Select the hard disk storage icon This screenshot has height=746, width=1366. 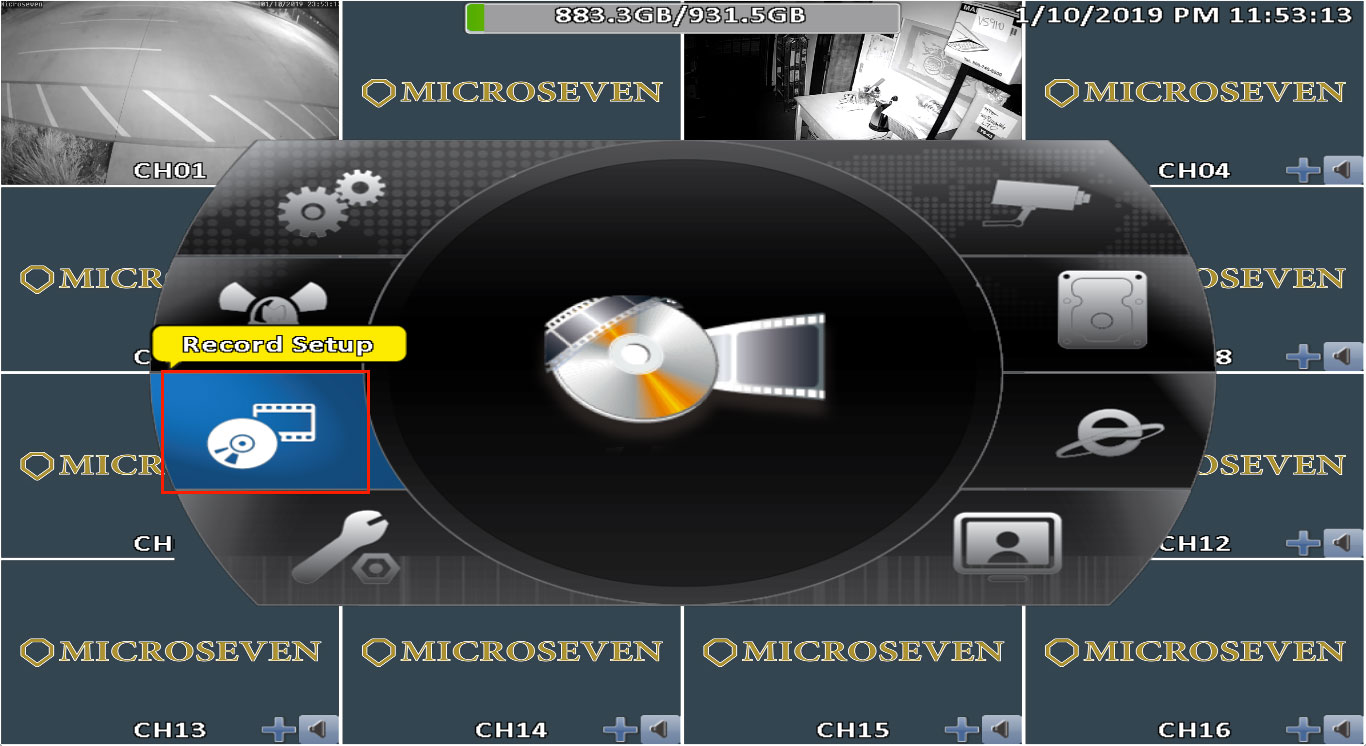point(1102,310)
